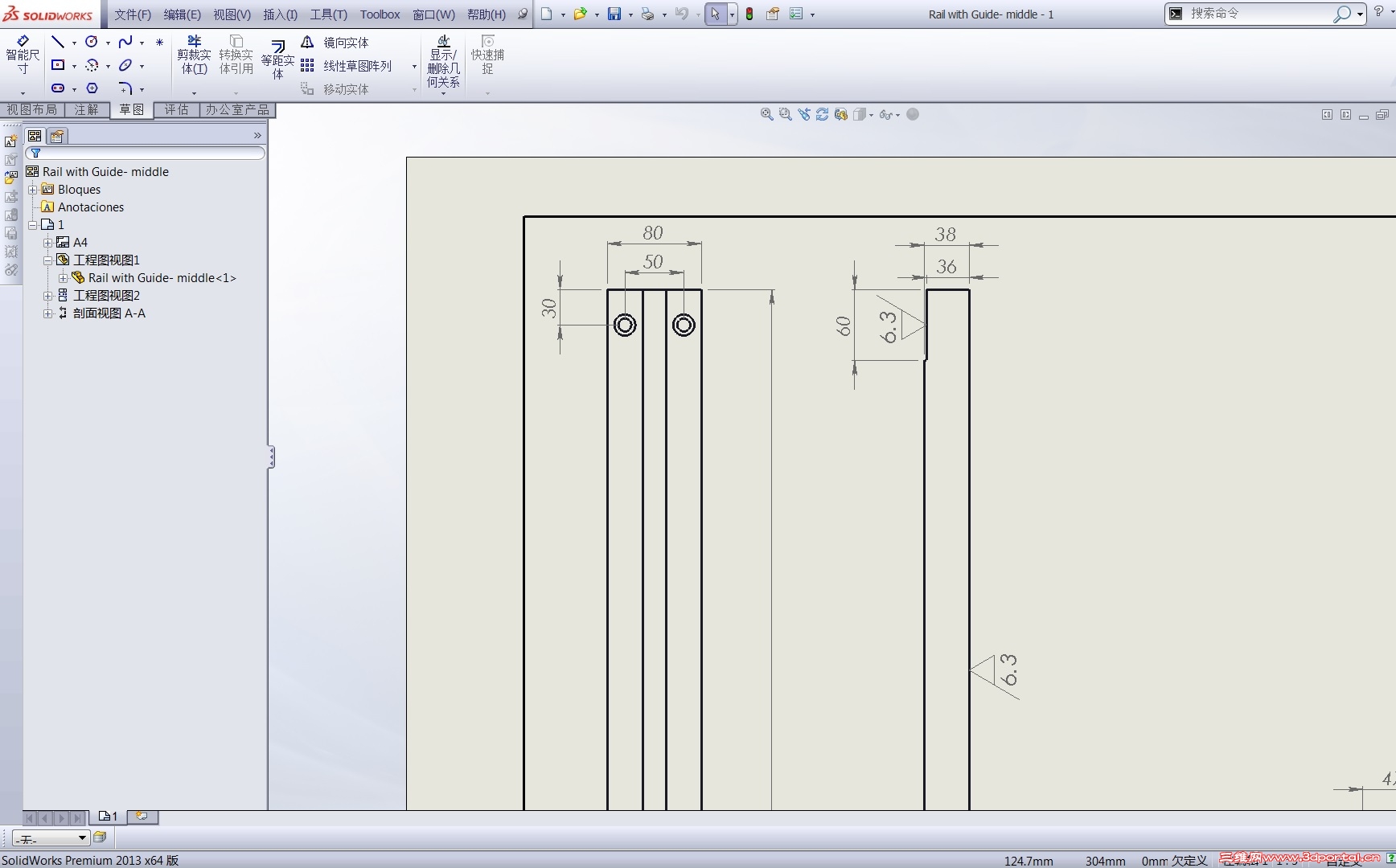Select 工程图视图2 in the design tree

pyautogui.click(x=106, y=296)
